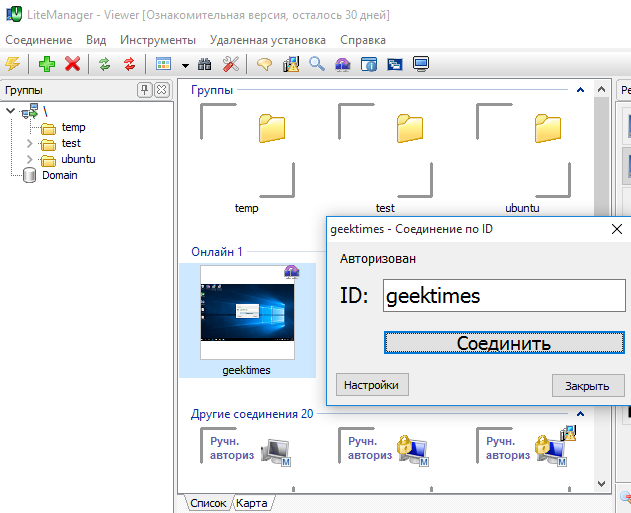Click the Connect by ID toolbar icon
The image size is (631, 513).
pos(342,64)
